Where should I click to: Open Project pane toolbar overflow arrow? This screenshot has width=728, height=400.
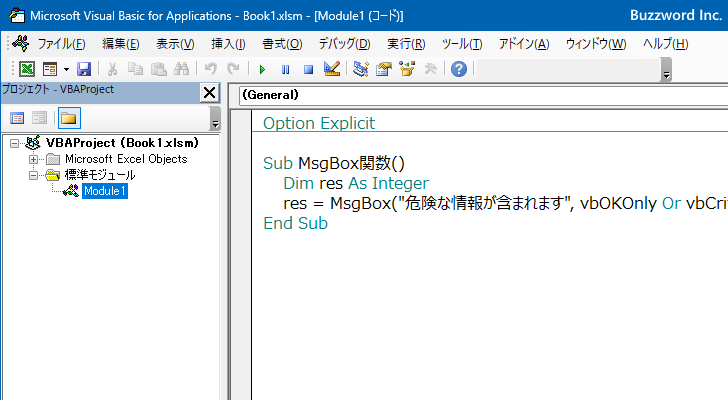pyautogui.click(x=215, y=118)
